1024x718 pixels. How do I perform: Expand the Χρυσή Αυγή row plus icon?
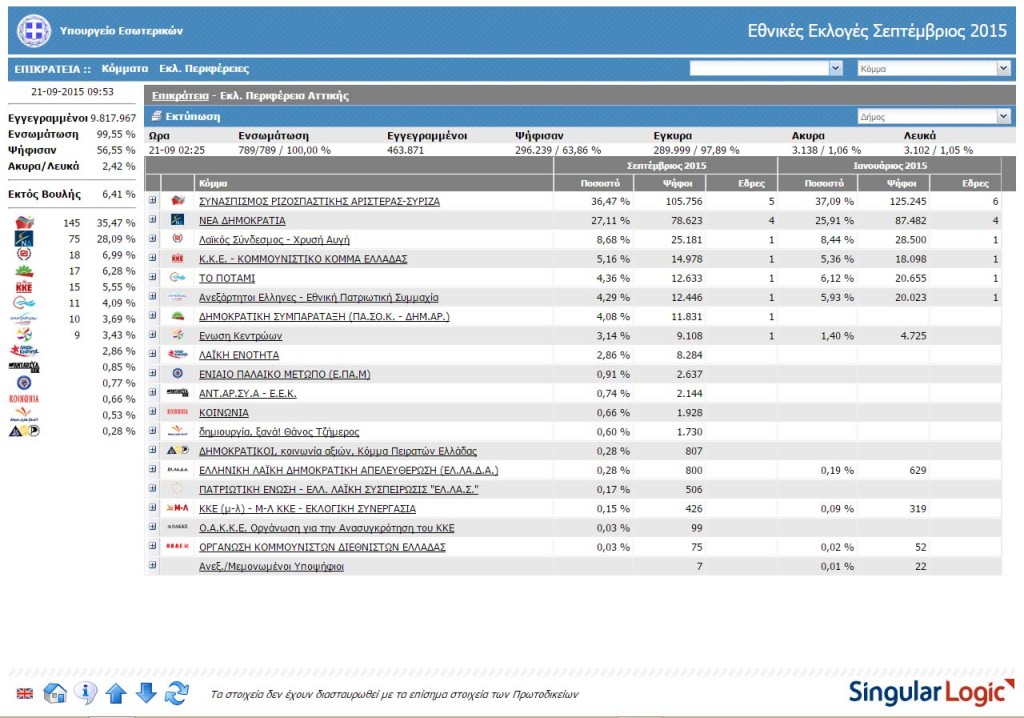pos(153,239)
